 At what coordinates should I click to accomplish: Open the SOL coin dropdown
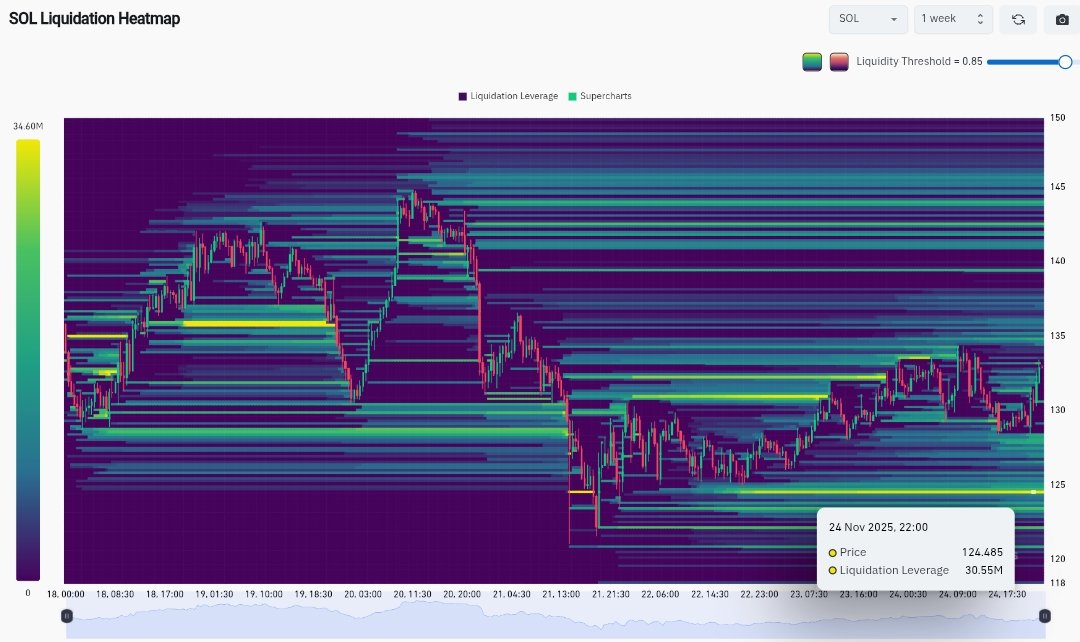pyautogui.click(x=867, y=19)
